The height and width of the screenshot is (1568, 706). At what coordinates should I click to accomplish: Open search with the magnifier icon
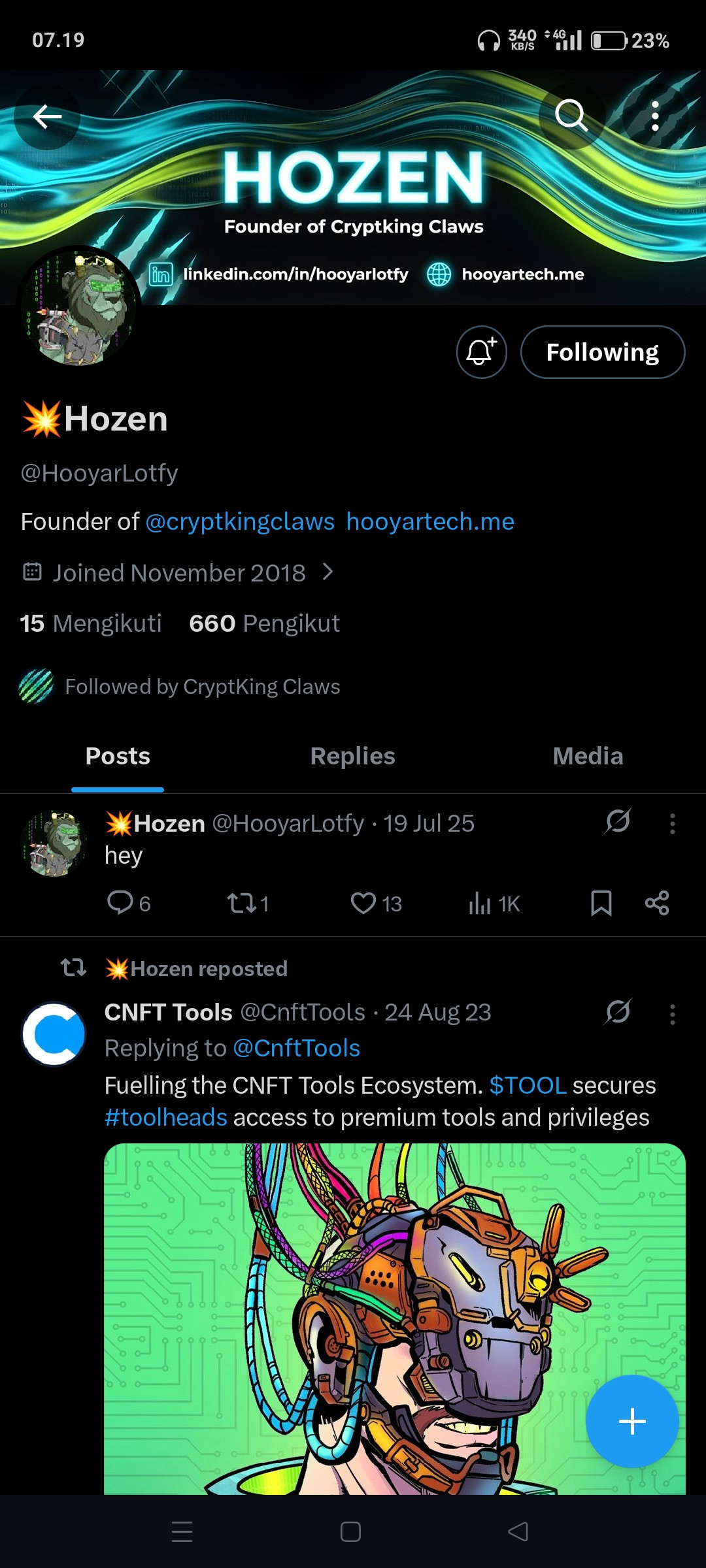coord(572,116)
